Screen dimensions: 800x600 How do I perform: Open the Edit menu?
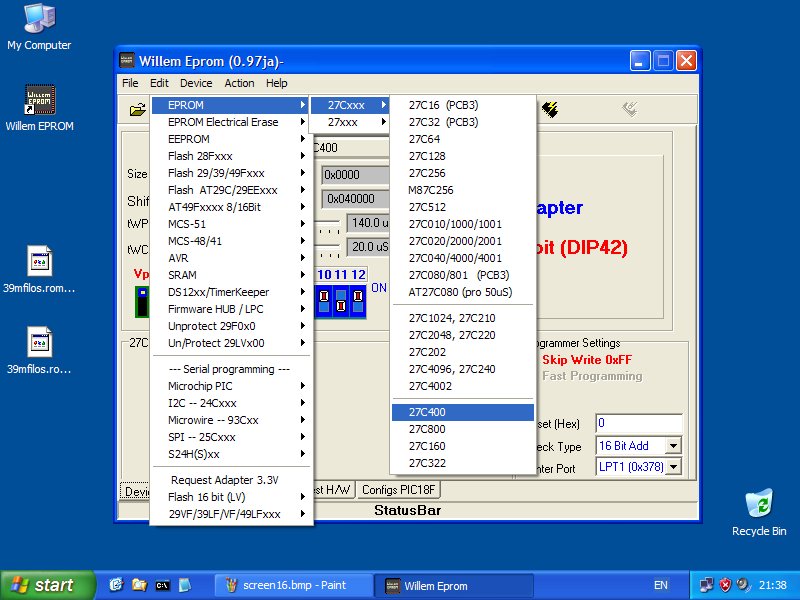159,83
